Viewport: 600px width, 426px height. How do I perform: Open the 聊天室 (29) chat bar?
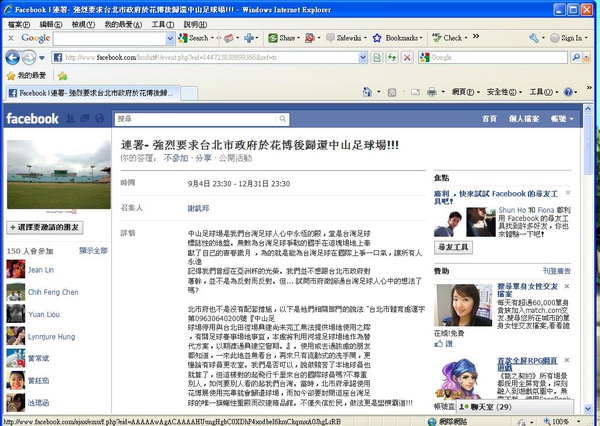[515, 406]
